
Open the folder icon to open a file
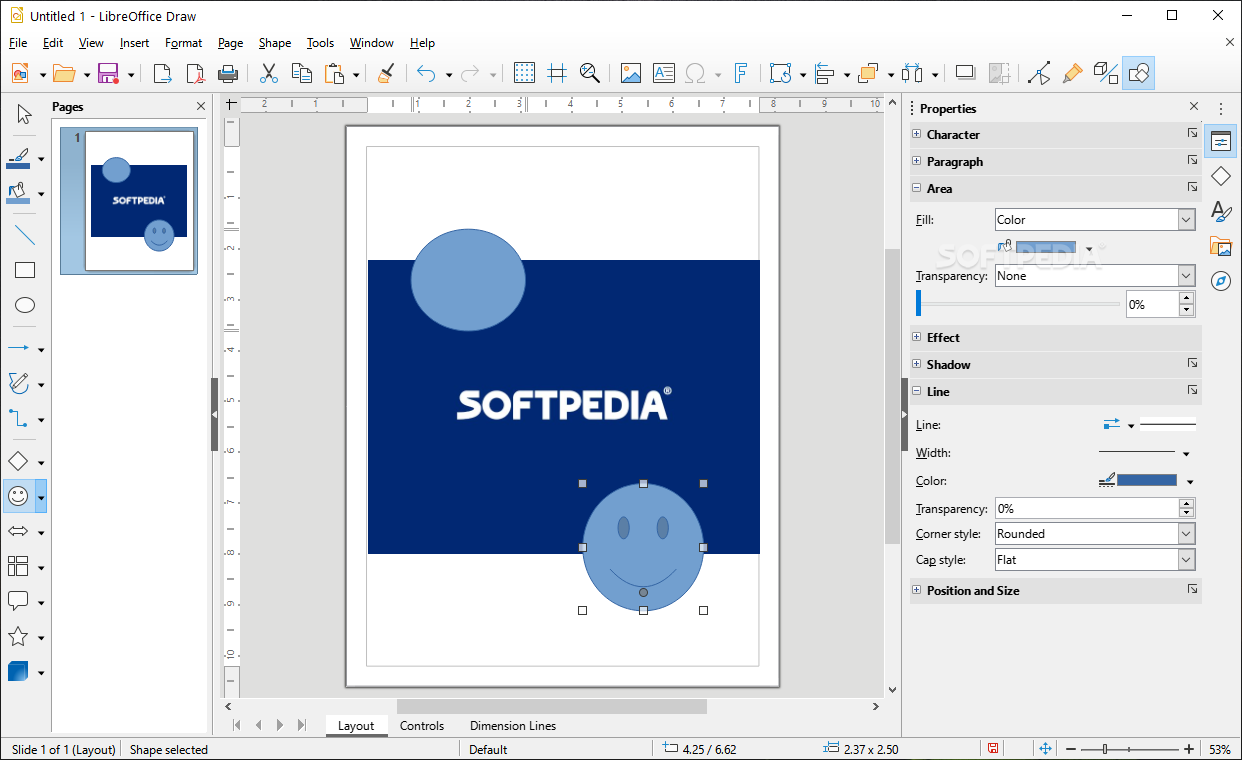coord(64,73)
